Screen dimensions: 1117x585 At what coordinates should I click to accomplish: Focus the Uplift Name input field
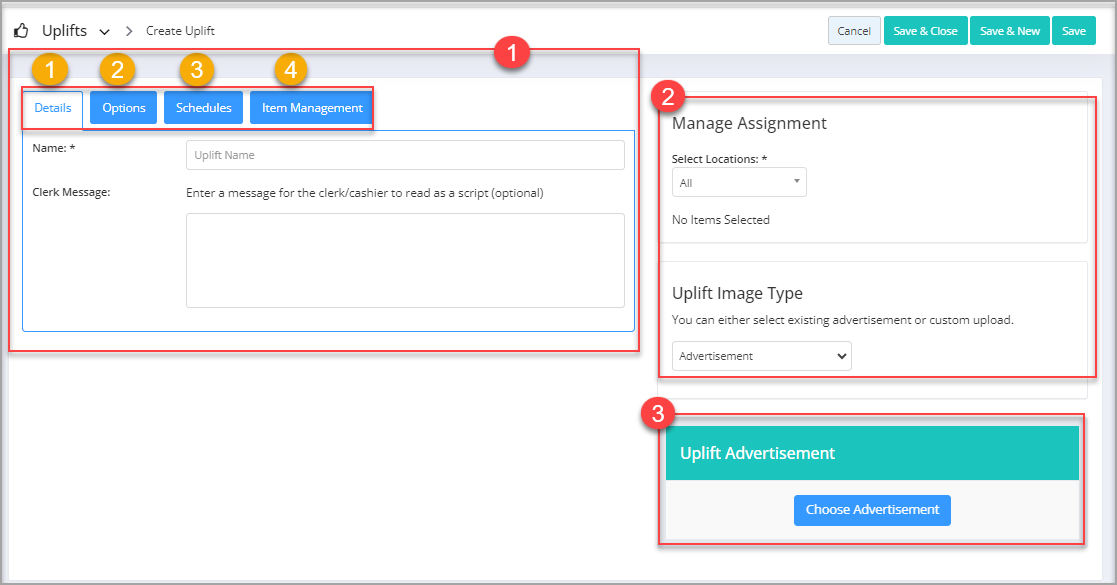click(x=405, y=155)
